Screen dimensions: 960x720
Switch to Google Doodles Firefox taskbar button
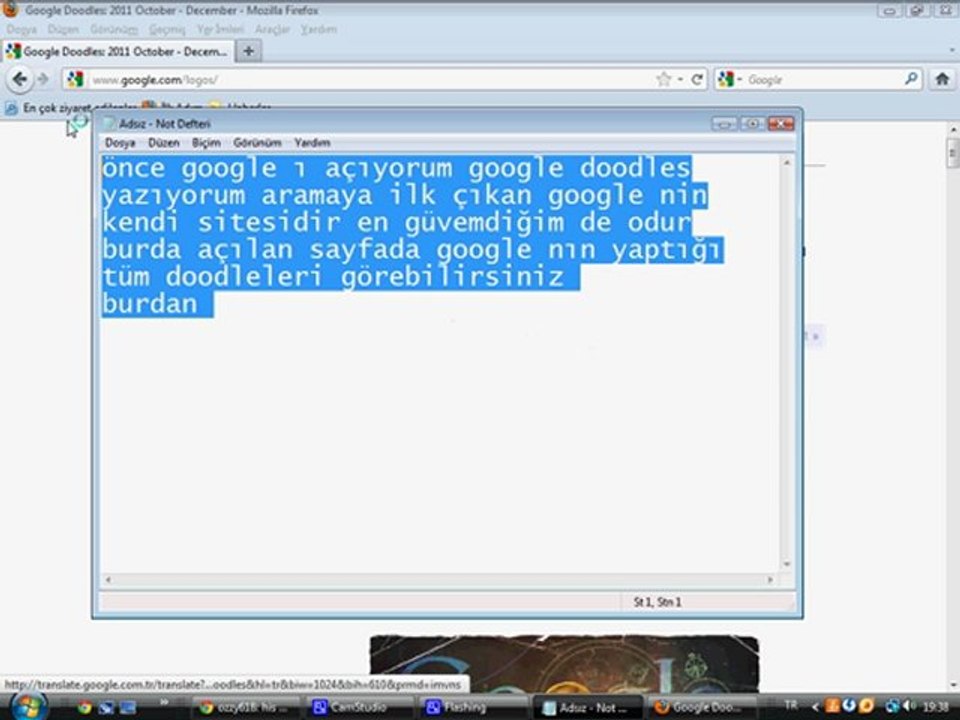tap(702, 708)
